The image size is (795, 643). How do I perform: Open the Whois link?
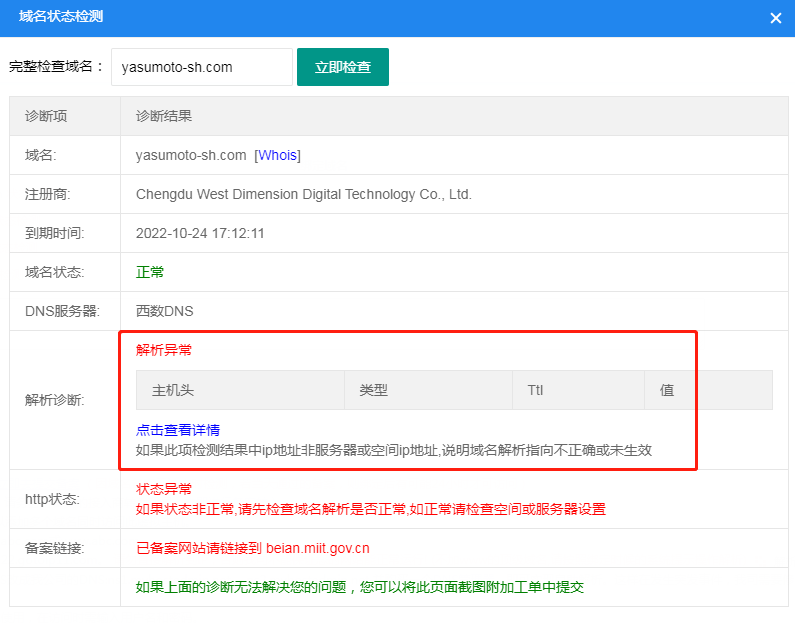coord(278,155)
